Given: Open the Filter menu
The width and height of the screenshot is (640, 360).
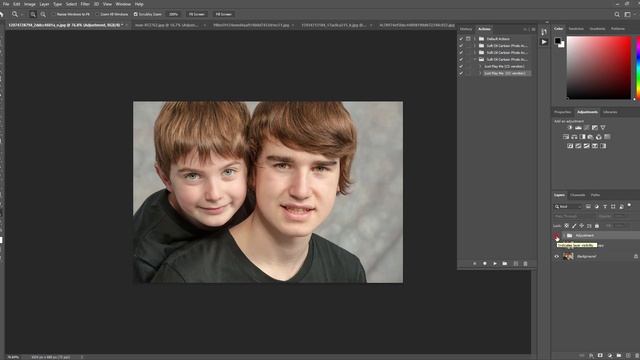Looking at the screenshot, I should [x=85, y=4].
